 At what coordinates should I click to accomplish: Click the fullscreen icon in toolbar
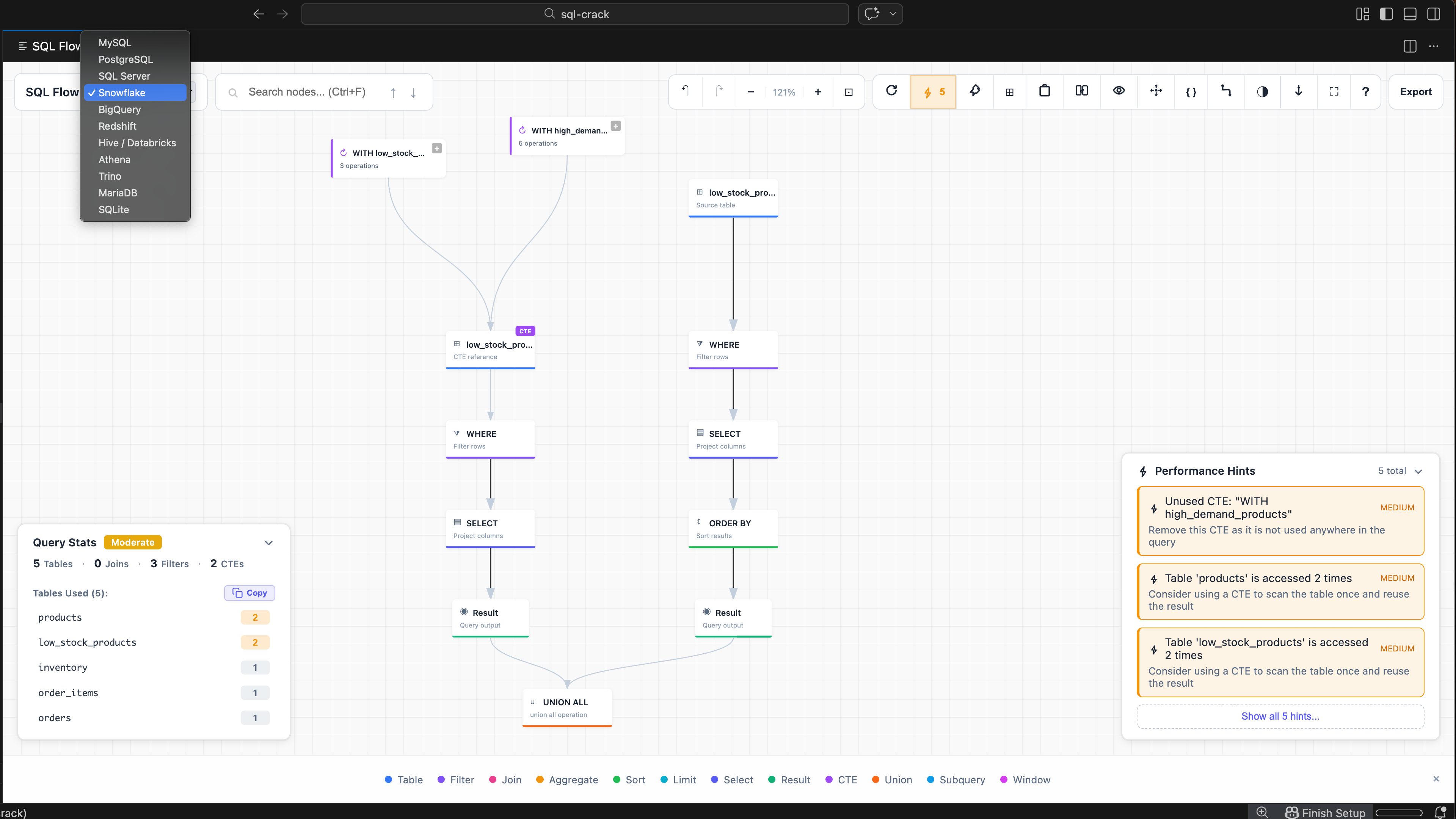(1334, 91)
